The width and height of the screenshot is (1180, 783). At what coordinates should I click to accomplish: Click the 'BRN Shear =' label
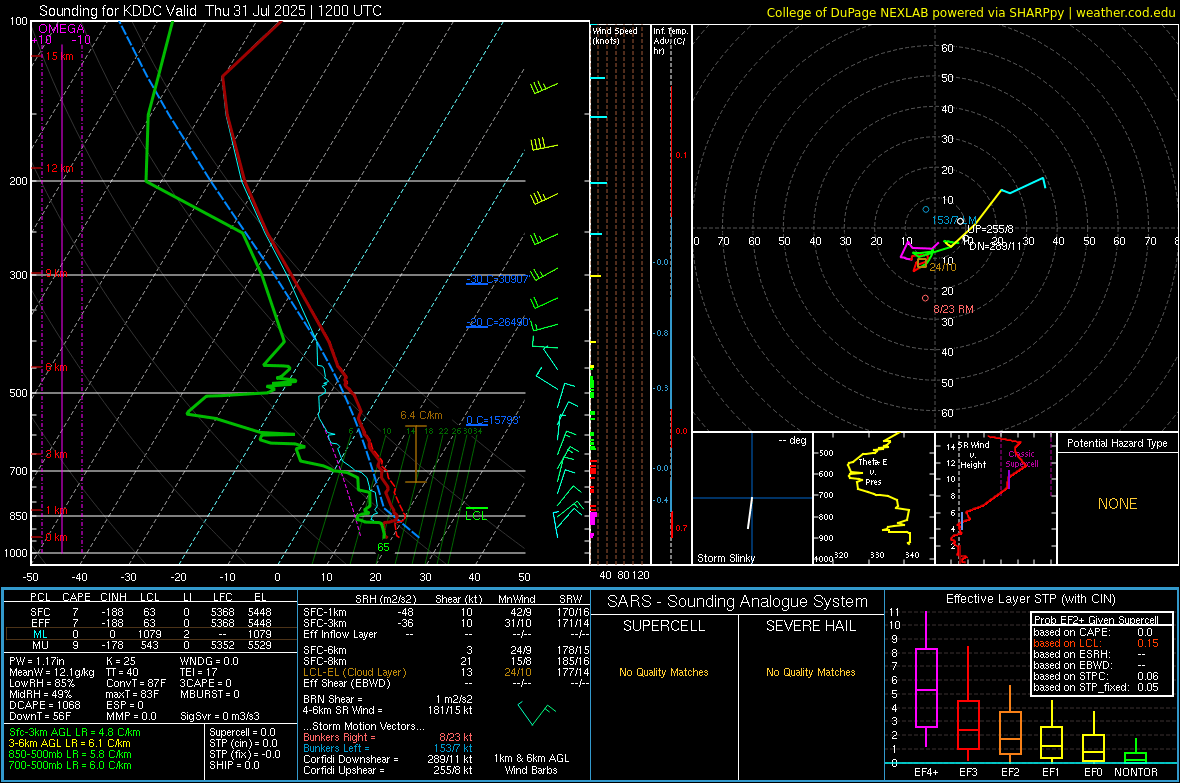pyautogui.click(x=333, y=699)
